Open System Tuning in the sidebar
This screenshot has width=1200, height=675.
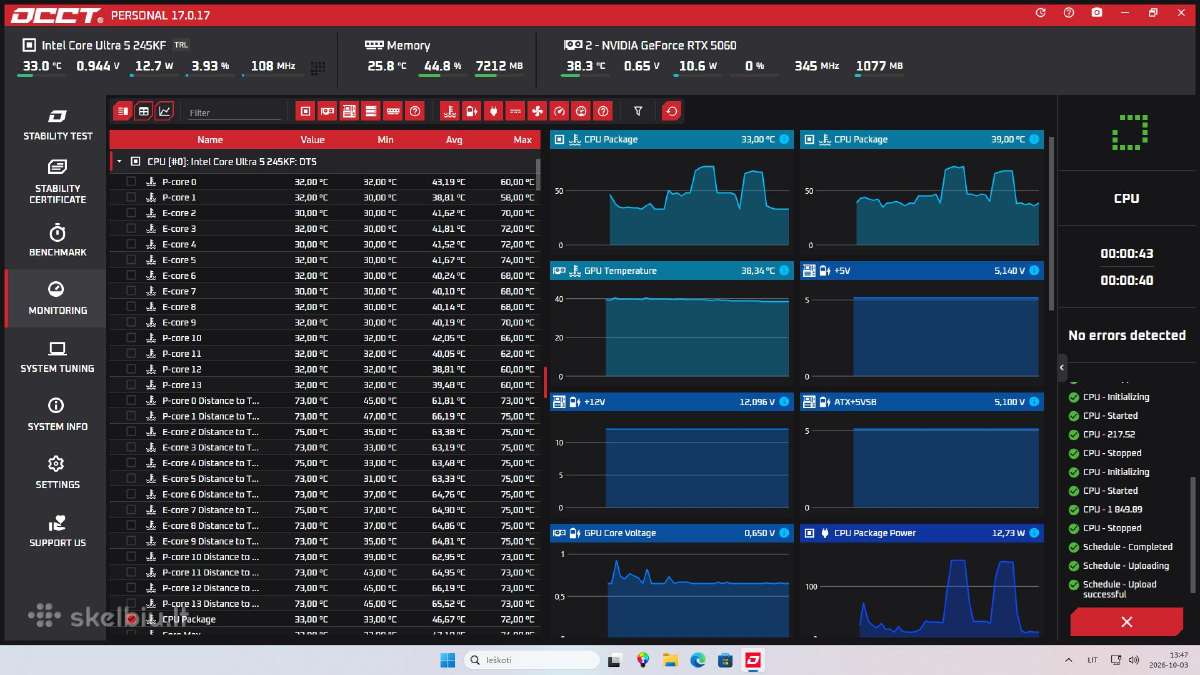57,356
